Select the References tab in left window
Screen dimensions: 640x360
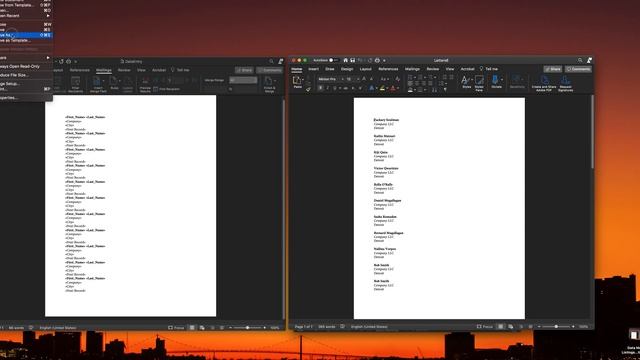pyautogui.click(x=80, y=70)
